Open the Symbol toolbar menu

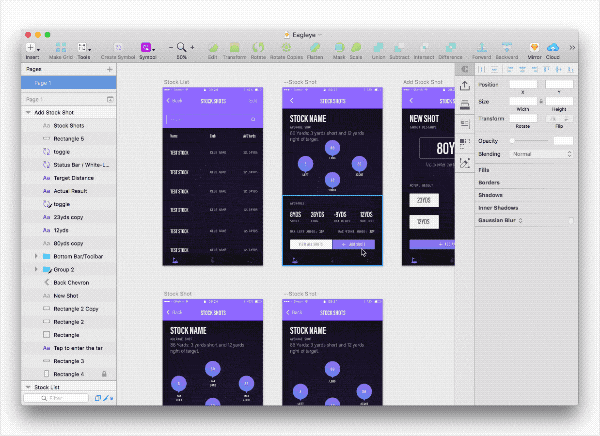click(147, 47)
